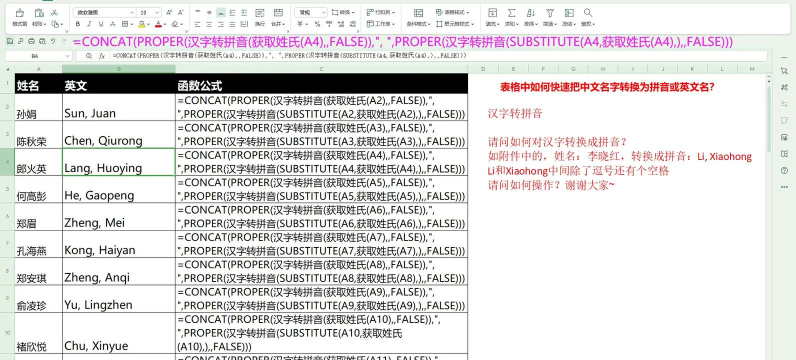The image size is (796, 360).
Task: Click the justify alignment icon
Action: click(232, 24)
